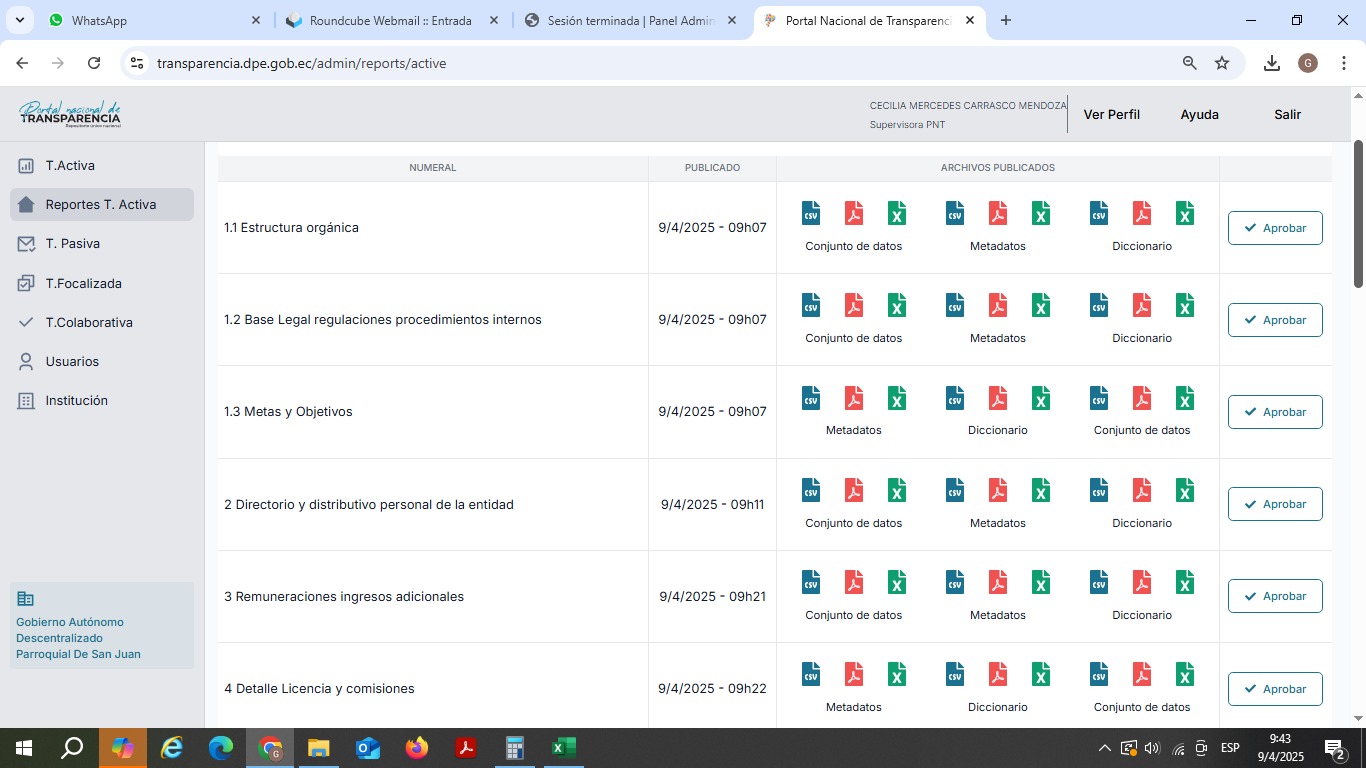Download CSV Metadatos for 4 Detalle Licencia
Screen dimensions: 1366x768
click(x=811, y=674)
